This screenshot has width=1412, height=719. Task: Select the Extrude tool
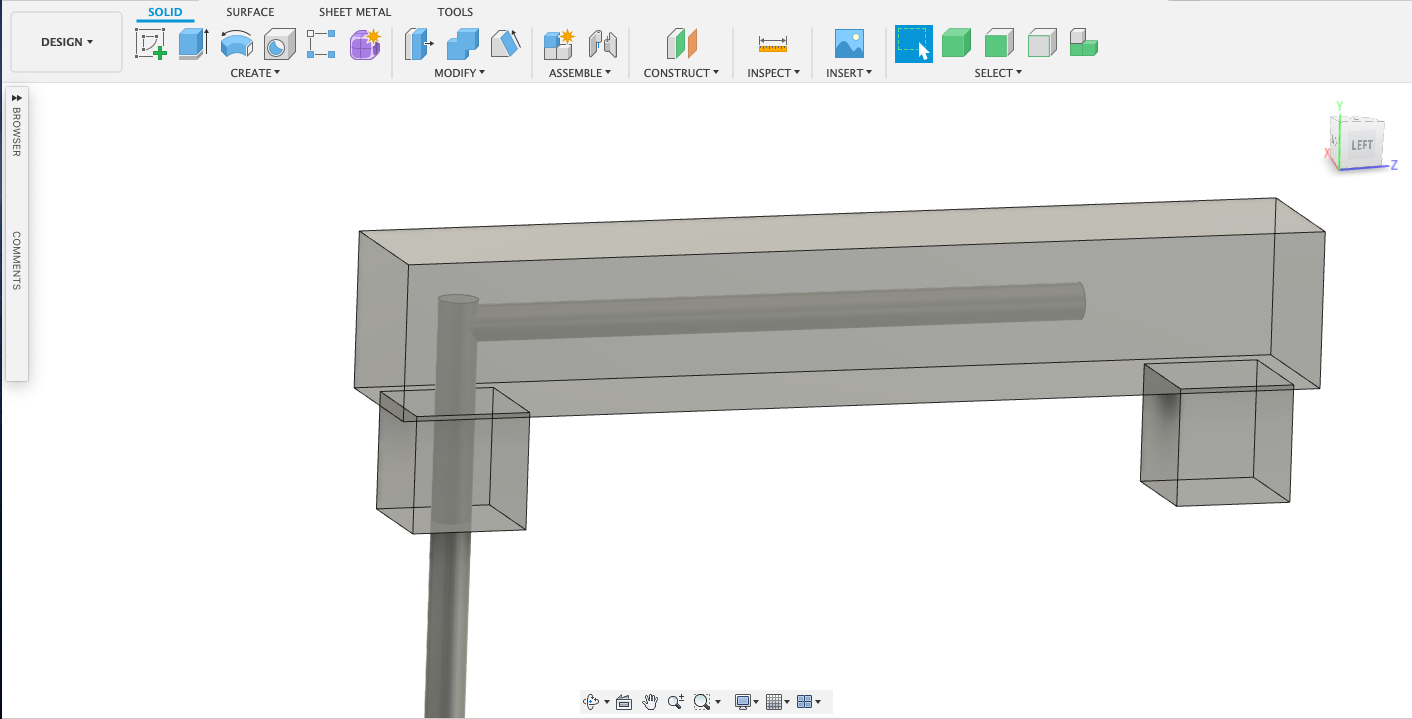193,44
